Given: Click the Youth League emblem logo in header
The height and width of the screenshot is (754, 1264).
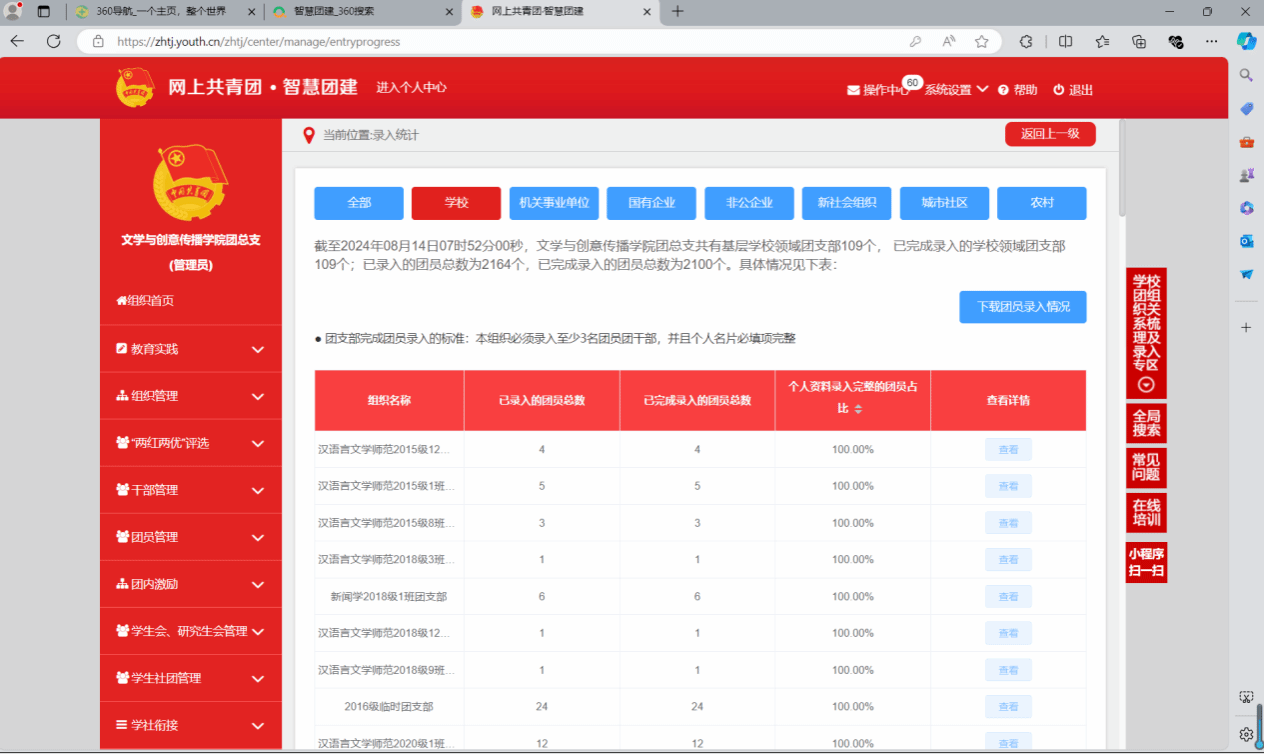Looking at the screenshot, I should (x=135, y=88).
